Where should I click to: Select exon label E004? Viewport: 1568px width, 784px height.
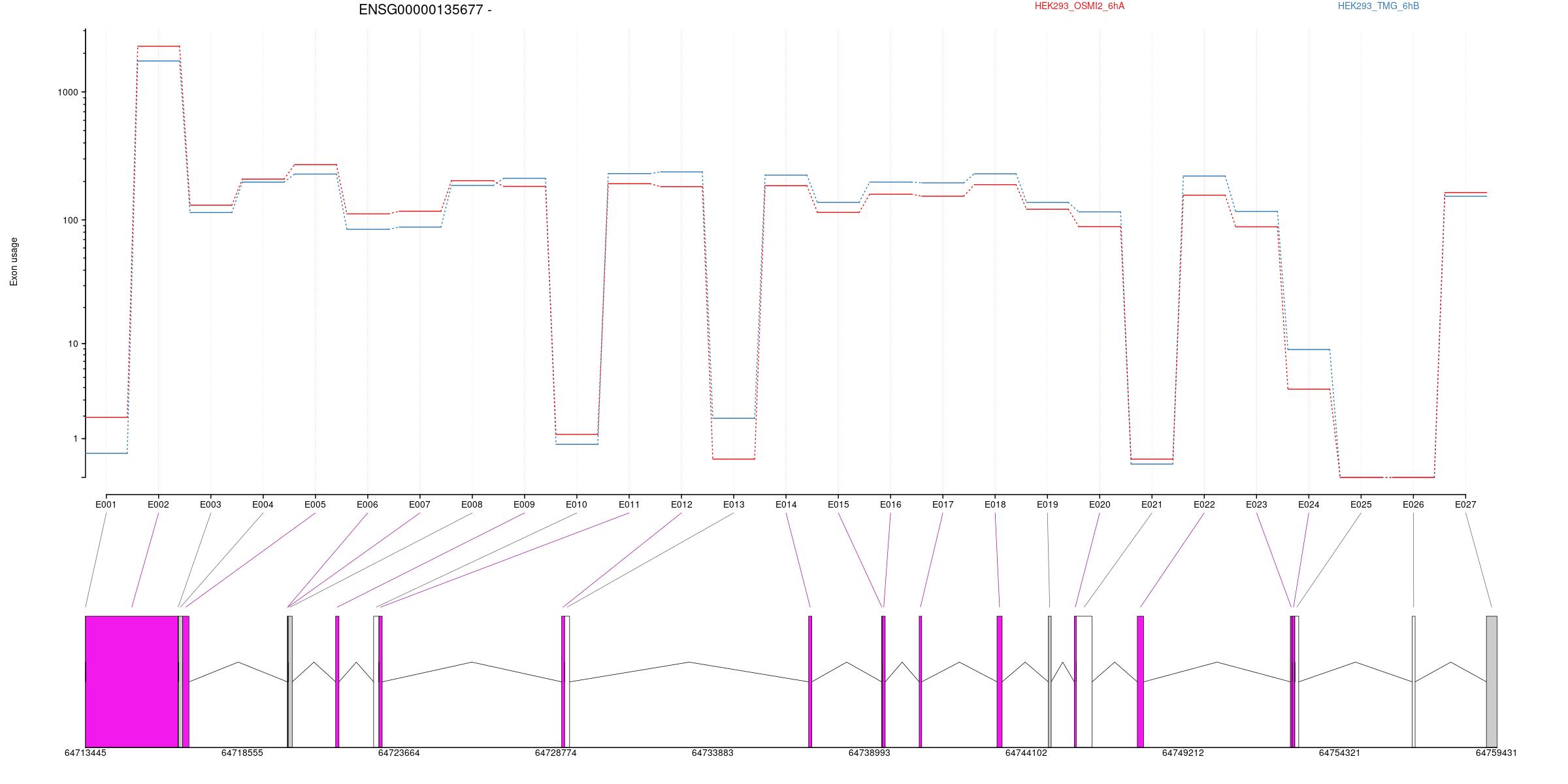click(x=263, y=504)
